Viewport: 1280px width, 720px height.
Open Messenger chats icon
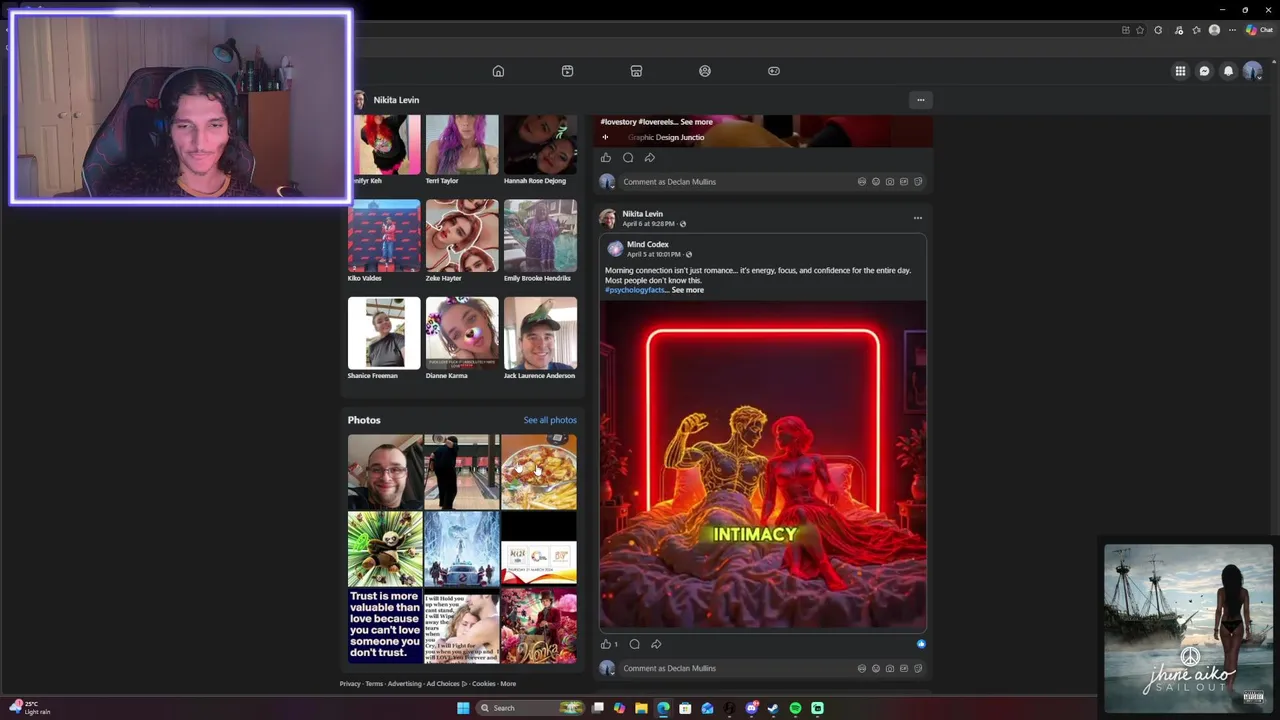click(1204, 71)
